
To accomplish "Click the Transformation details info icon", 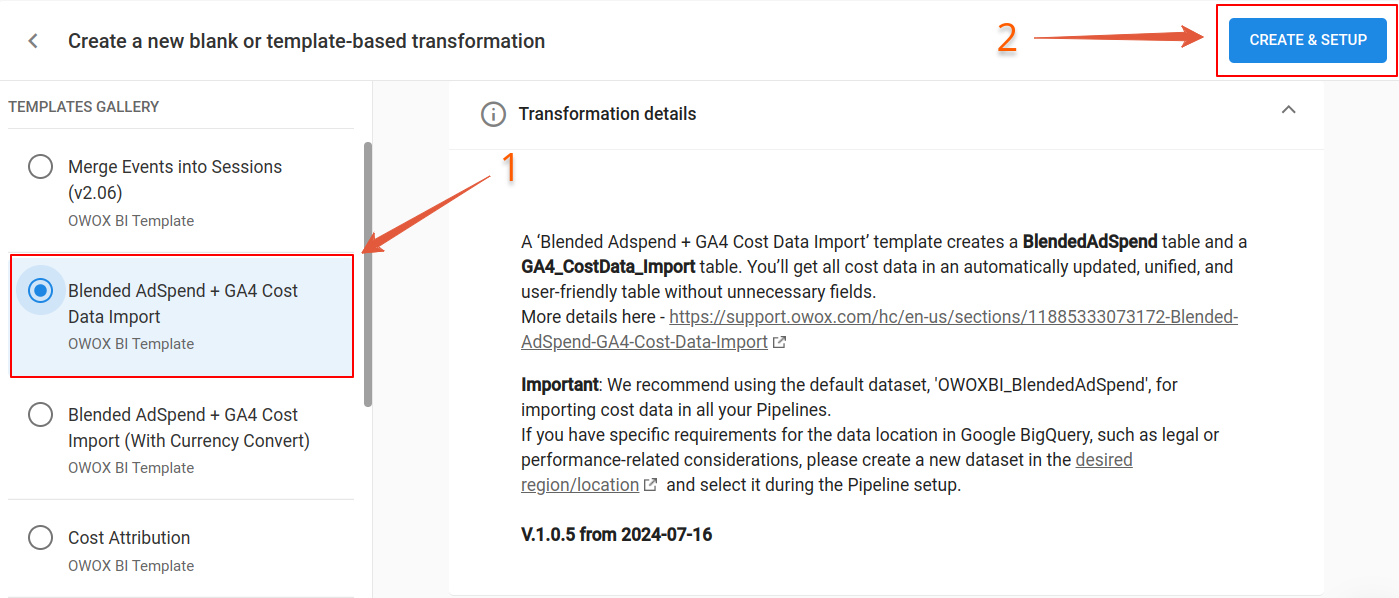I will click(493, 114).
